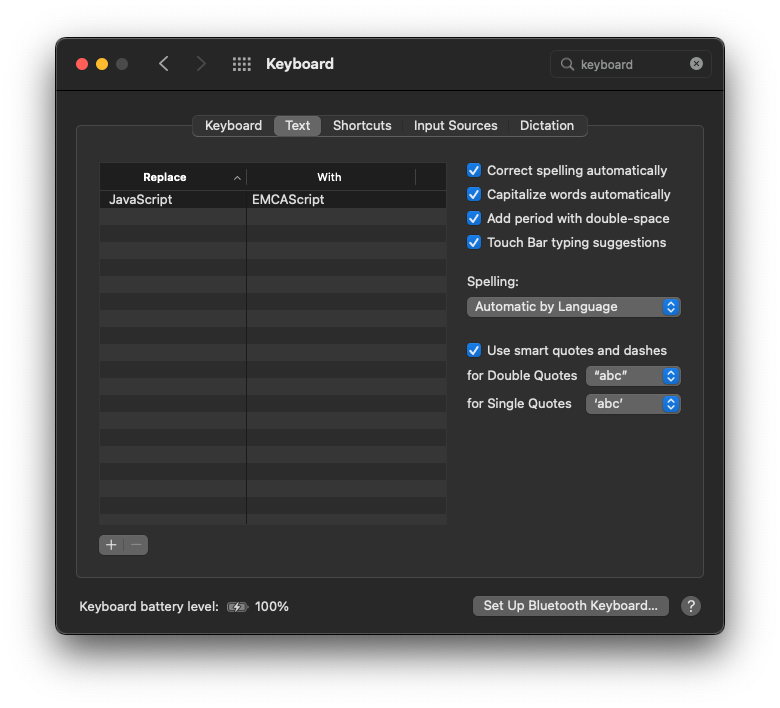Screen dimensions: 780x708
Task: Go to the Input Sources tab
Action: tap(456, 125)
